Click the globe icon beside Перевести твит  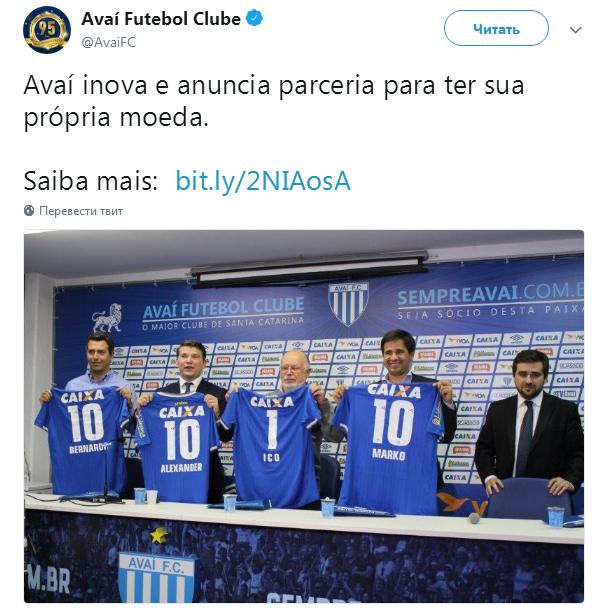29,211
